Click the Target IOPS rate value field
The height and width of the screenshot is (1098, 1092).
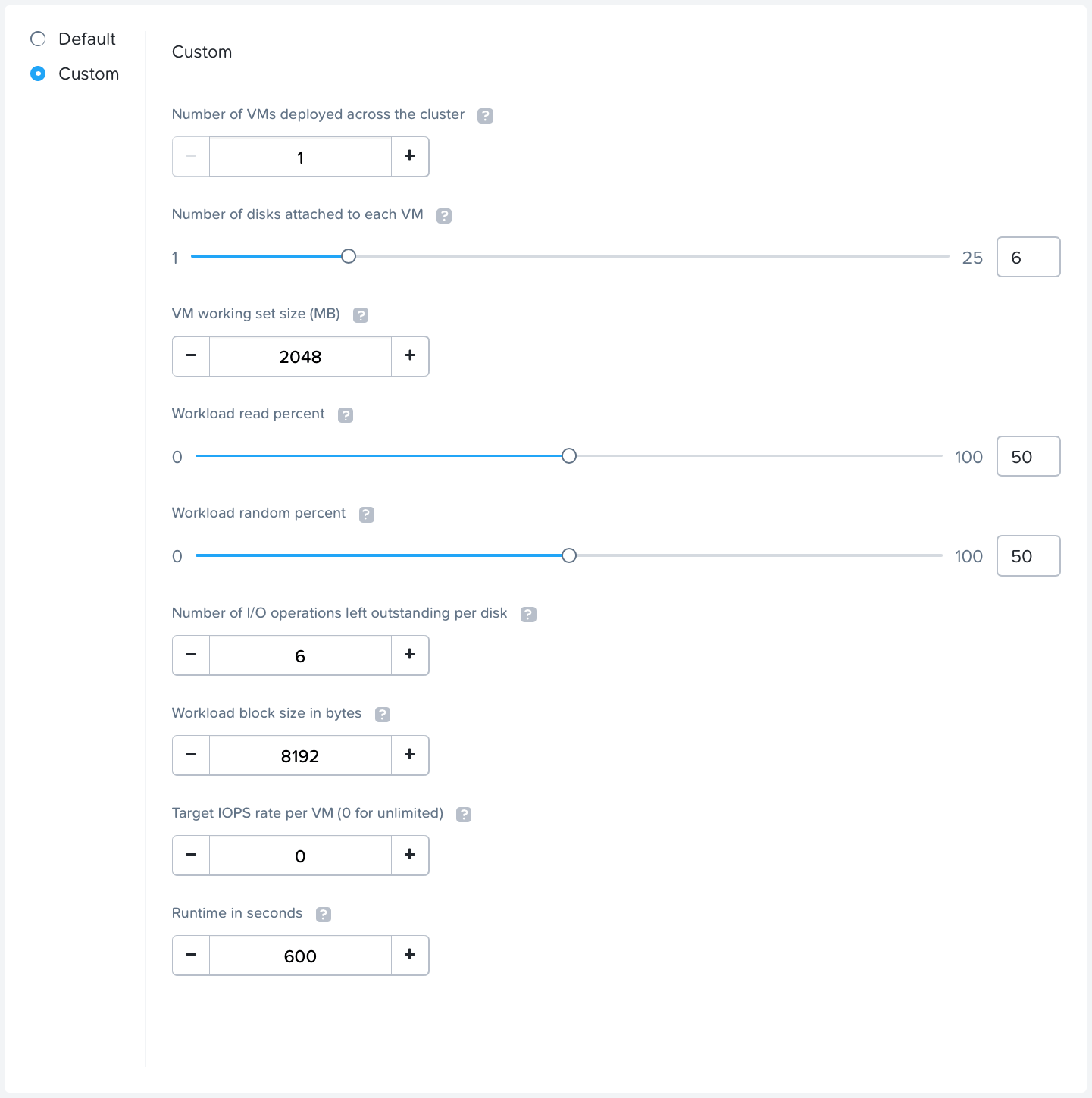pyautogui.click(x=300, y=856)
